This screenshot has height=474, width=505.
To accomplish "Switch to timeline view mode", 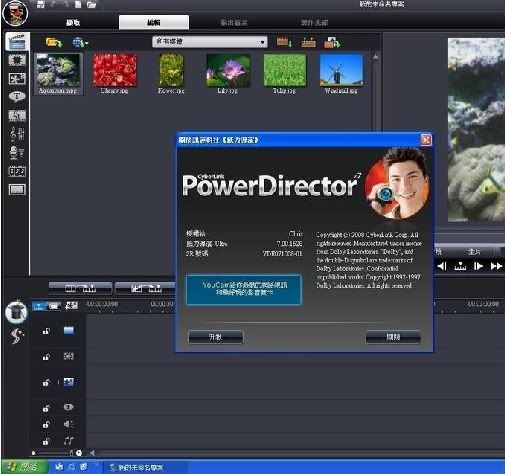I will [x=39, y=306].
